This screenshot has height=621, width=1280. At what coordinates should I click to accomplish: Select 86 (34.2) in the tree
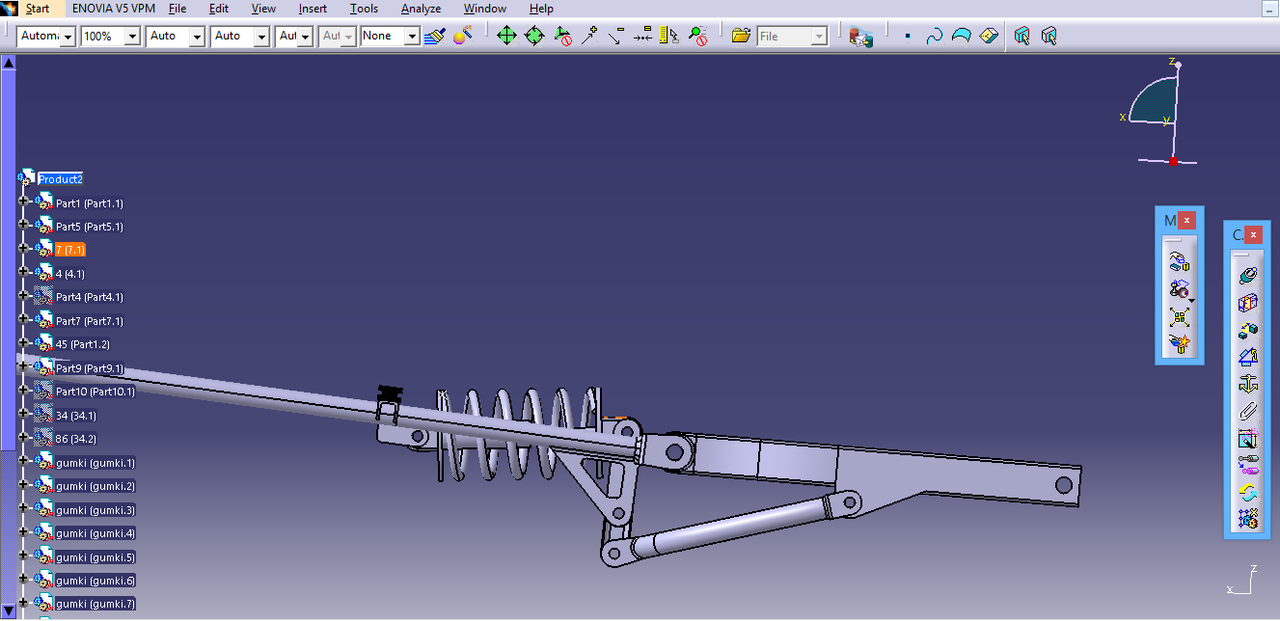click(x=76, y=439)
